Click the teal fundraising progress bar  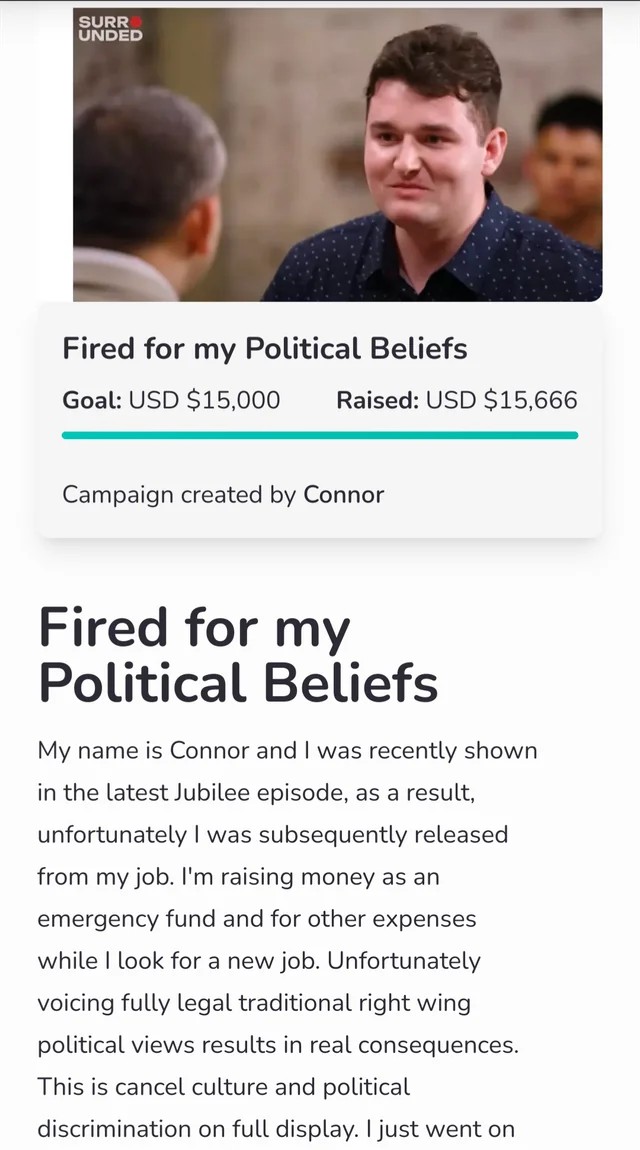320,435
